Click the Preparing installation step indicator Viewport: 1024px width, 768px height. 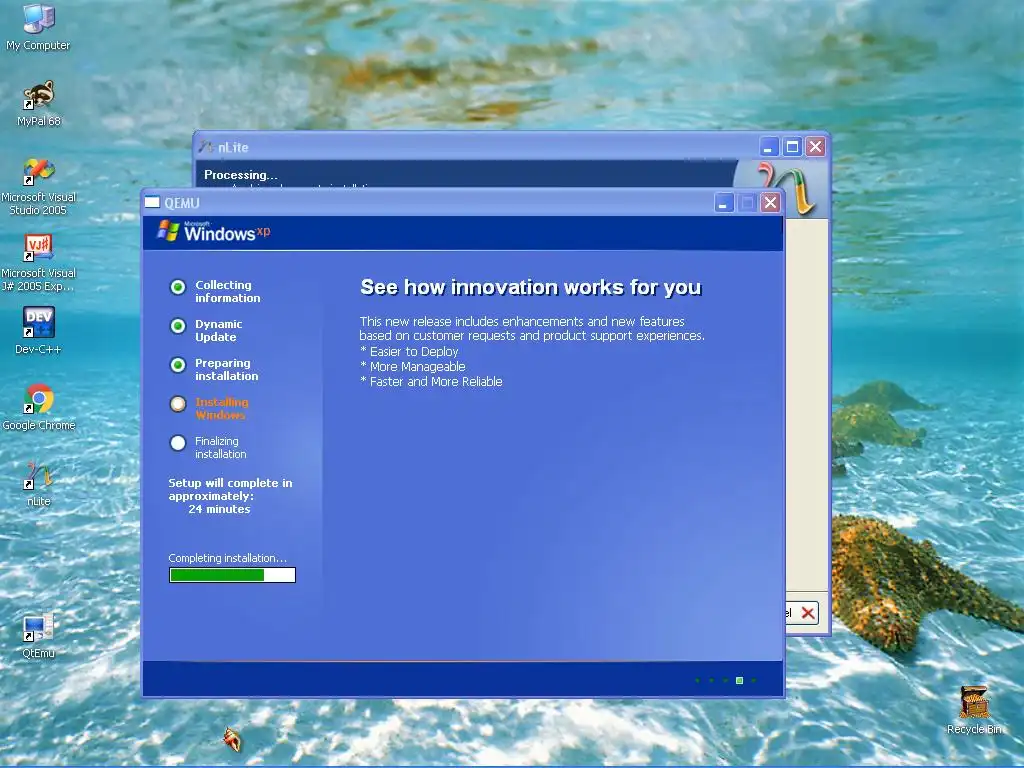(178, 365)
